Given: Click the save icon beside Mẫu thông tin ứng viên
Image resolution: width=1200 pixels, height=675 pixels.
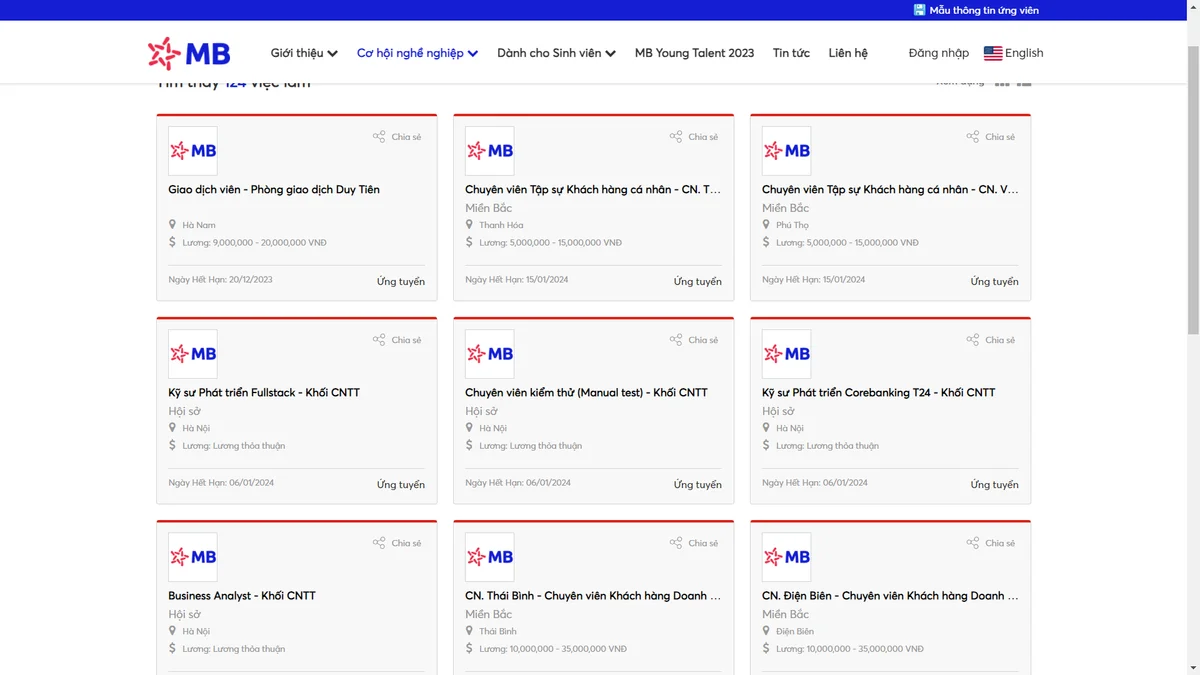Looking at the screenshot, I should (919, 10).
